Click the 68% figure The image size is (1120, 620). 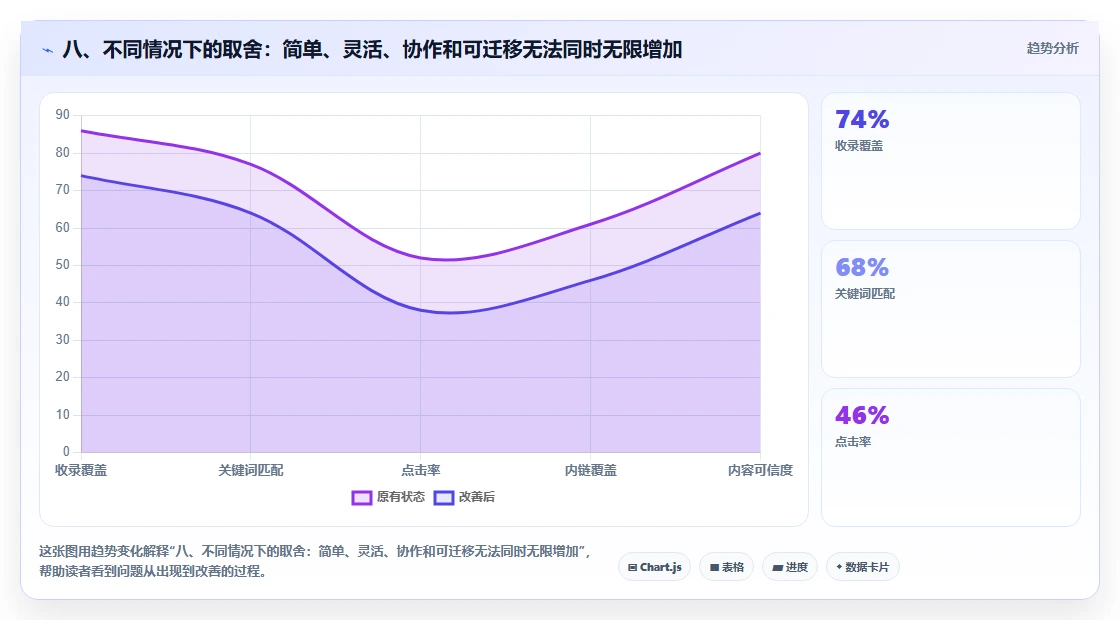[x=862, y=267]
